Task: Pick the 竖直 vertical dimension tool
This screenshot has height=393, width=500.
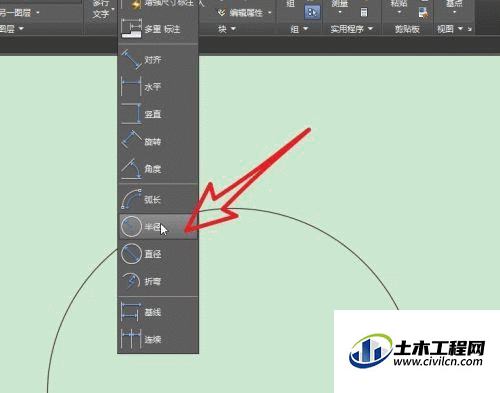Action: (158, 114)
